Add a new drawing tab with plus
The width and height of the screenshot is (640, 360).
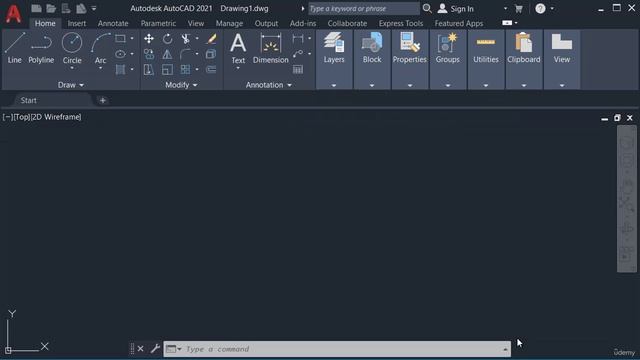point(102,100)
